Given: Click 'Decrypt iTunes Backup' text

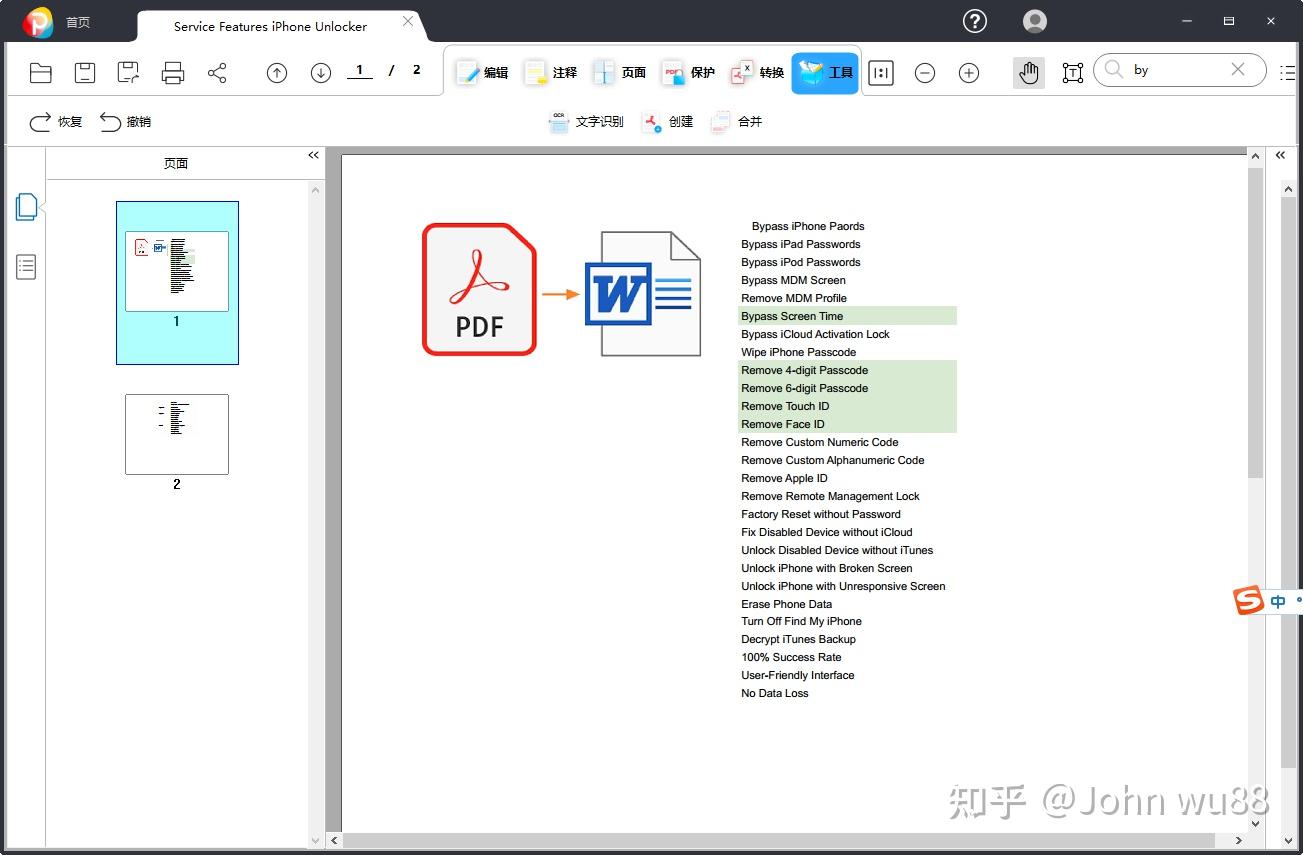Looking at the screenshot, I should [x=798, y=639].
